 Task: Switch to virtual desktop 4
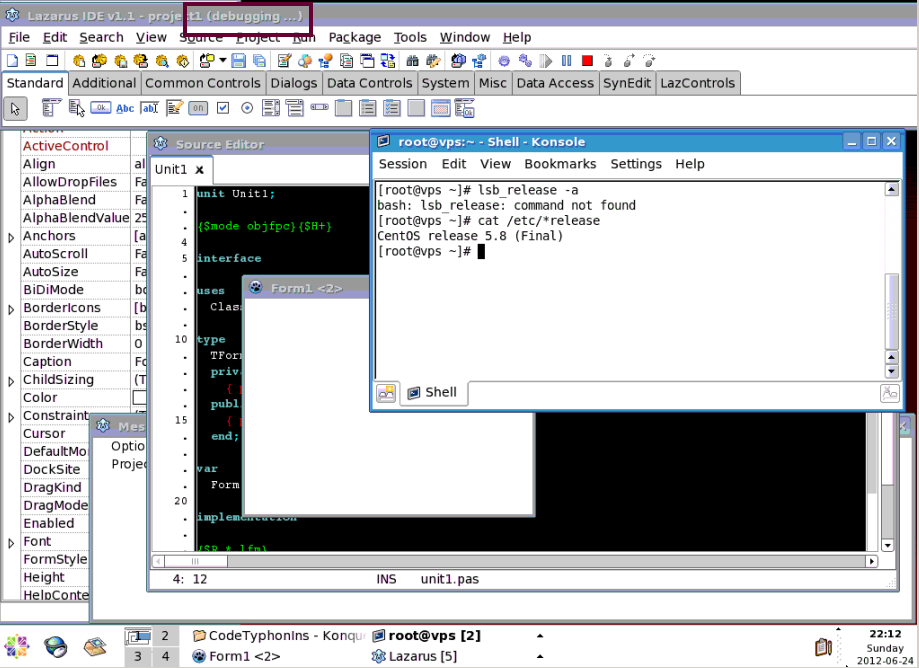(165, 656)
